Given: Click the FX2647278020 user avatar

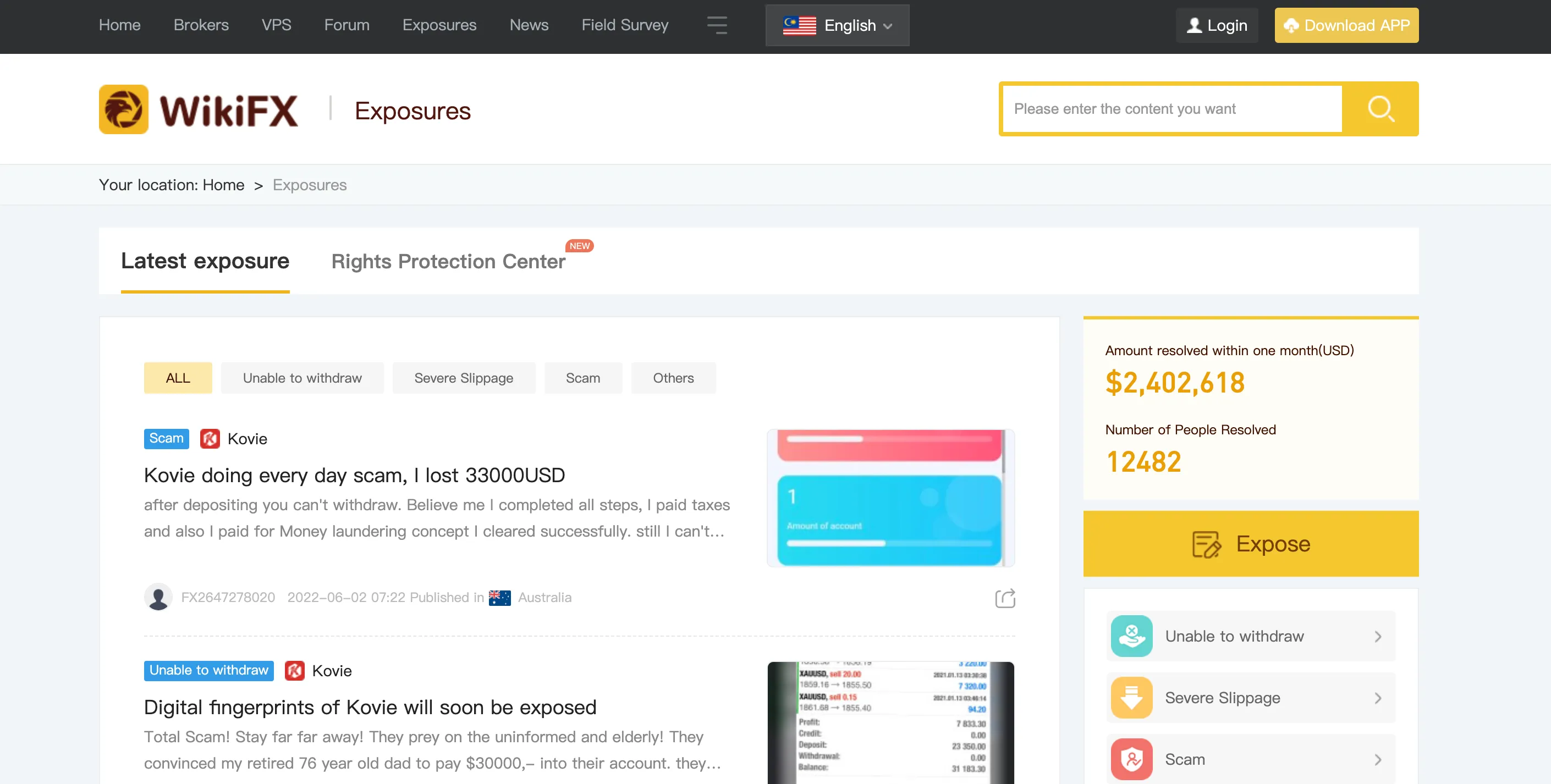Looking at the screenshot, I should (158, 598).
